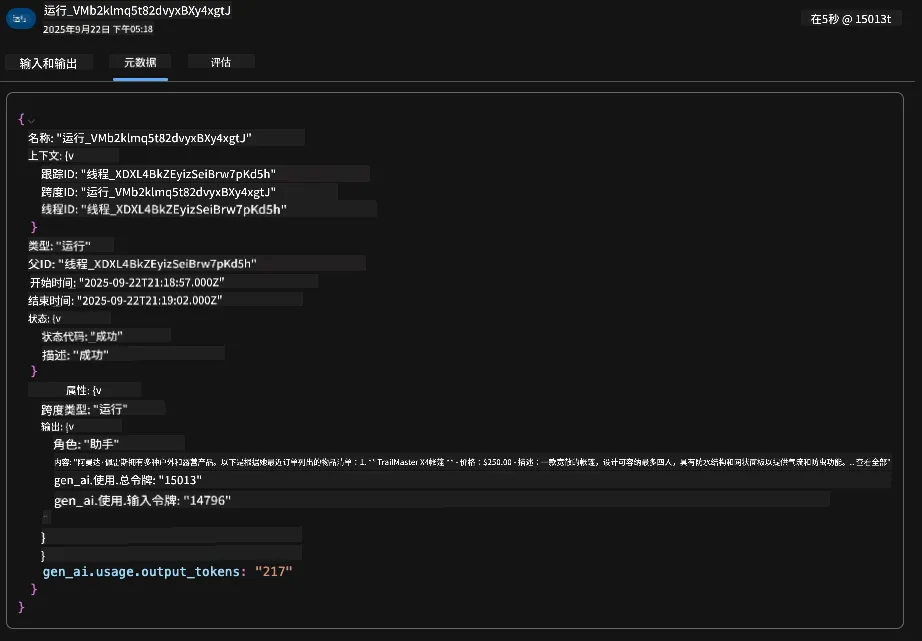Switch to the 输入和输出 tab

coord(48,63)
